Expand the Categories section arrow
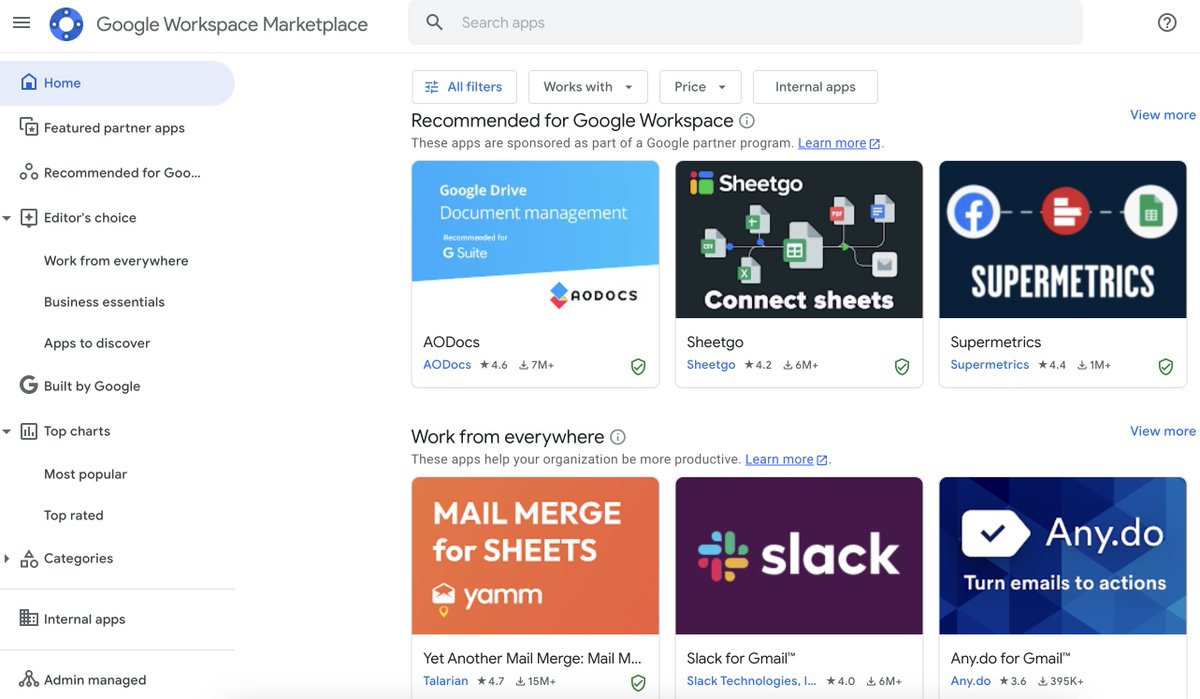Screen dimensions: 1200x699 7,559
